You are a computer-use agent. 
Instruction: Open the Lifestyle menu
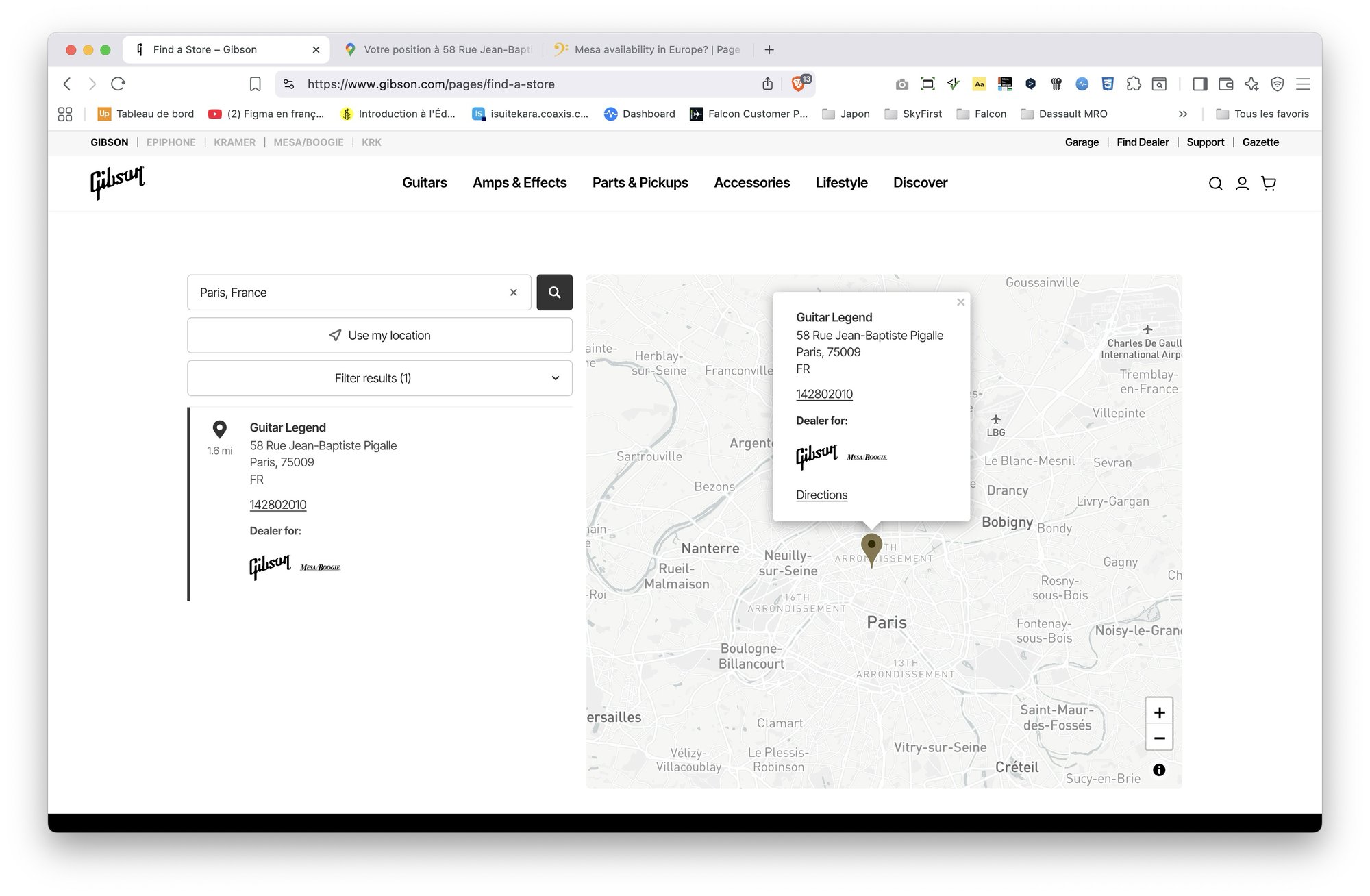(x=842, y=183)
